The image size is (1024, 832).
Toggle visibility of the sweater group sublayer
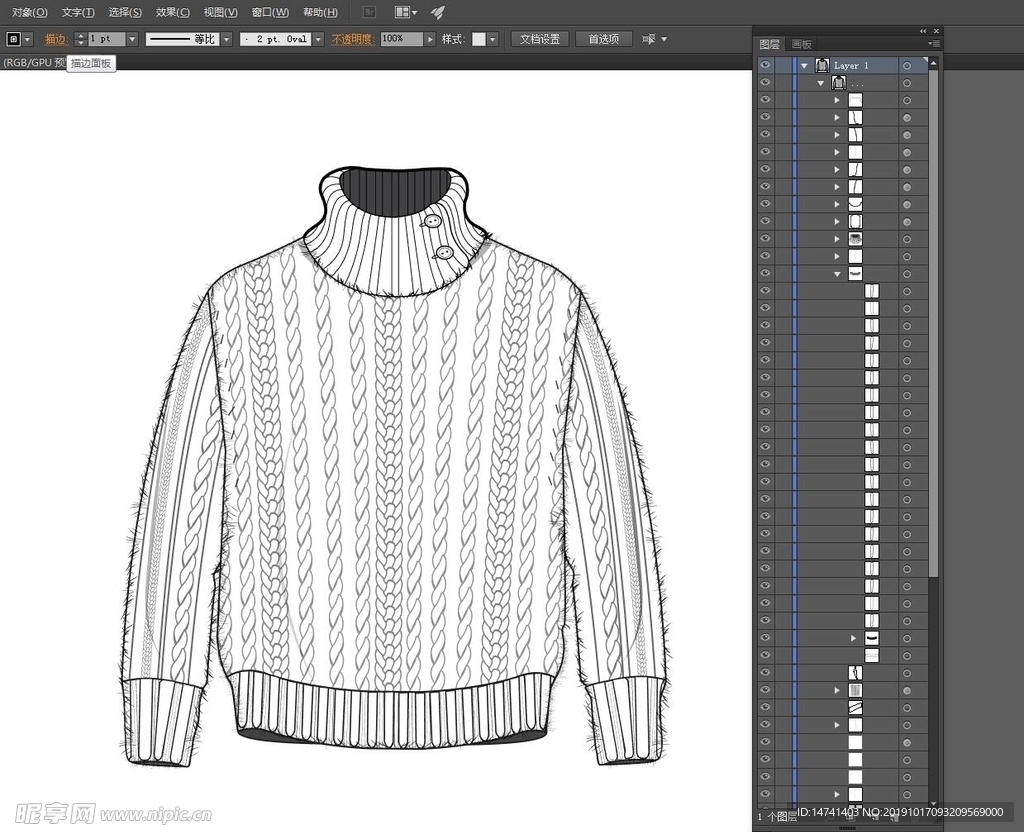(765, 83)
